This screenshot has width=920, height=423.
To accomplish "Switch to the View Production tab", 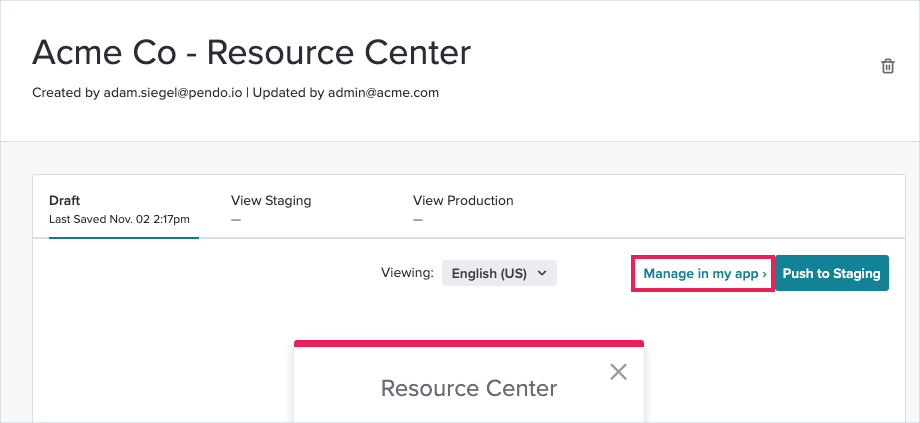I will coord(463,209).
